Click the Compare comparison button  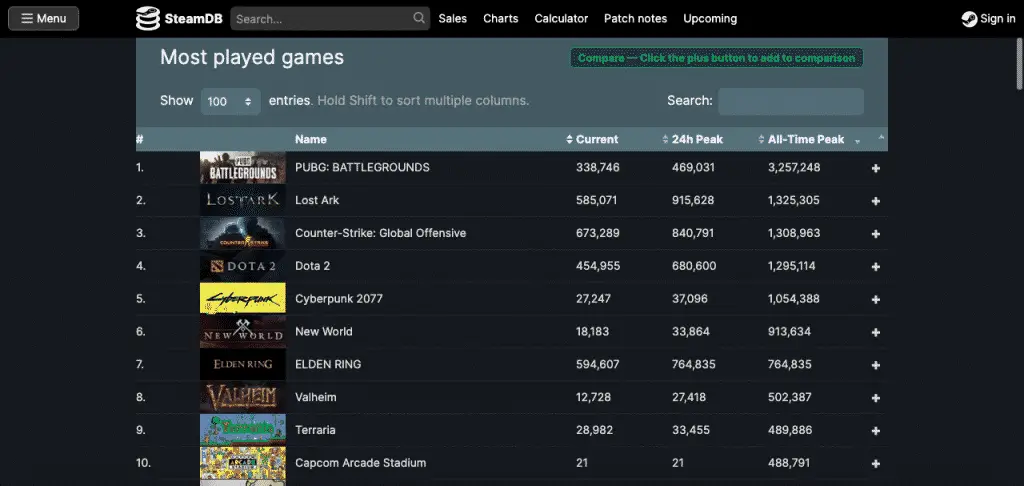[x=716, y=58]
